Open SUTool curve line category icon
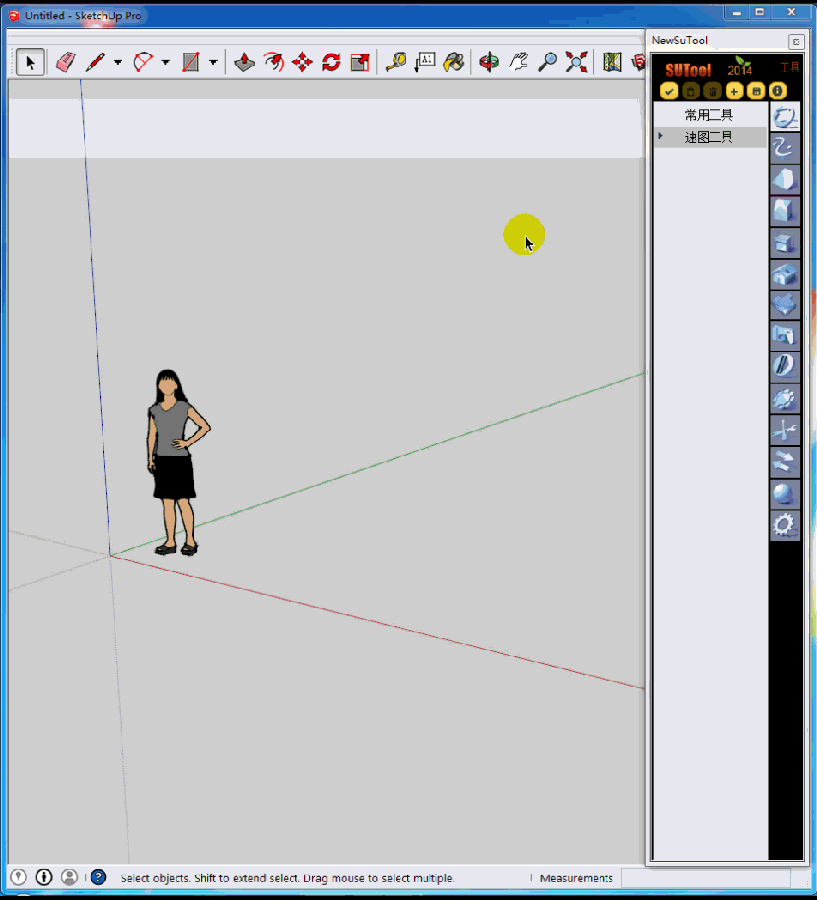 [785, 148]
